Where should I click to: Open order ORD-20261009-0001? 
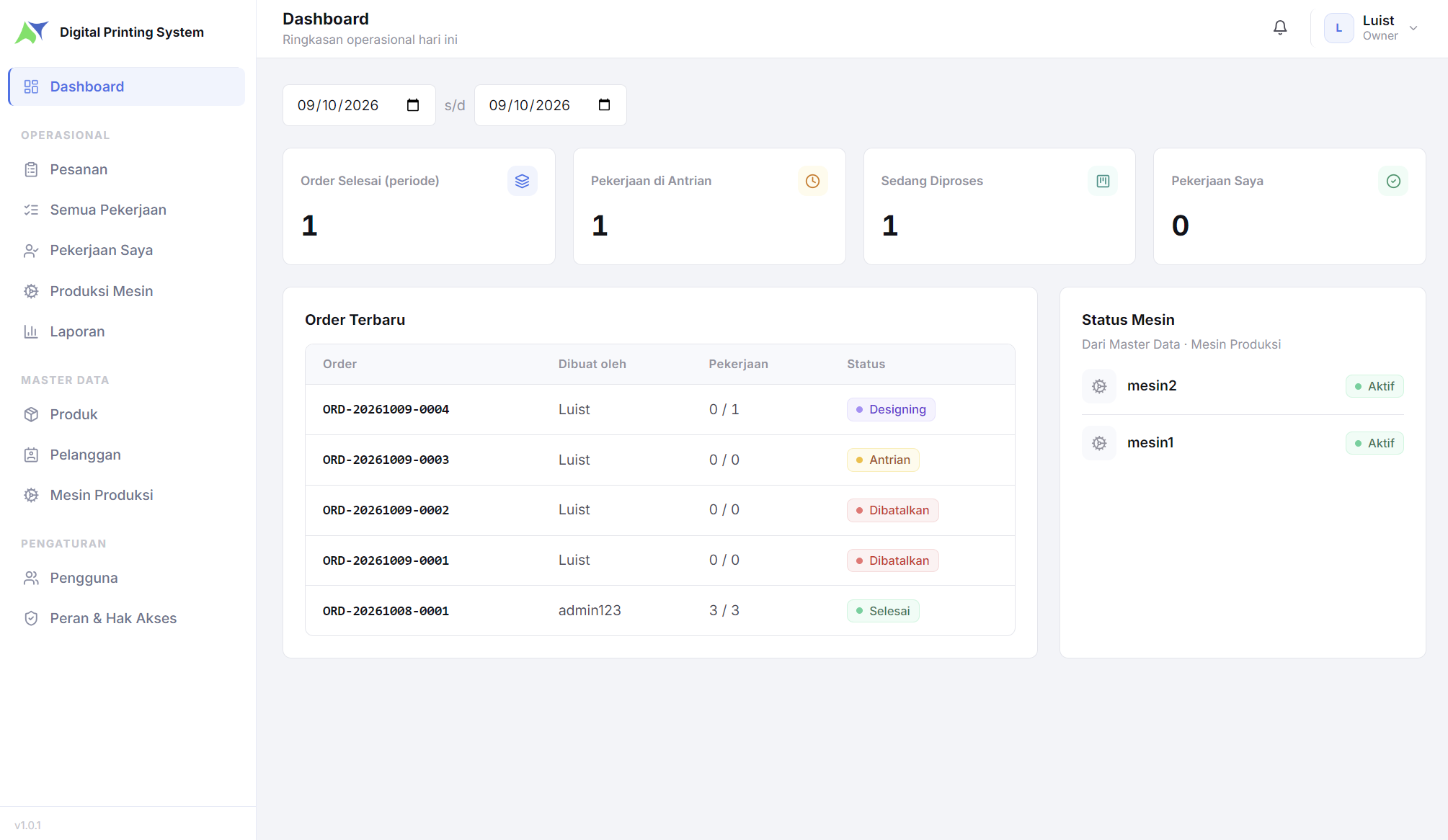coord(386,560)
